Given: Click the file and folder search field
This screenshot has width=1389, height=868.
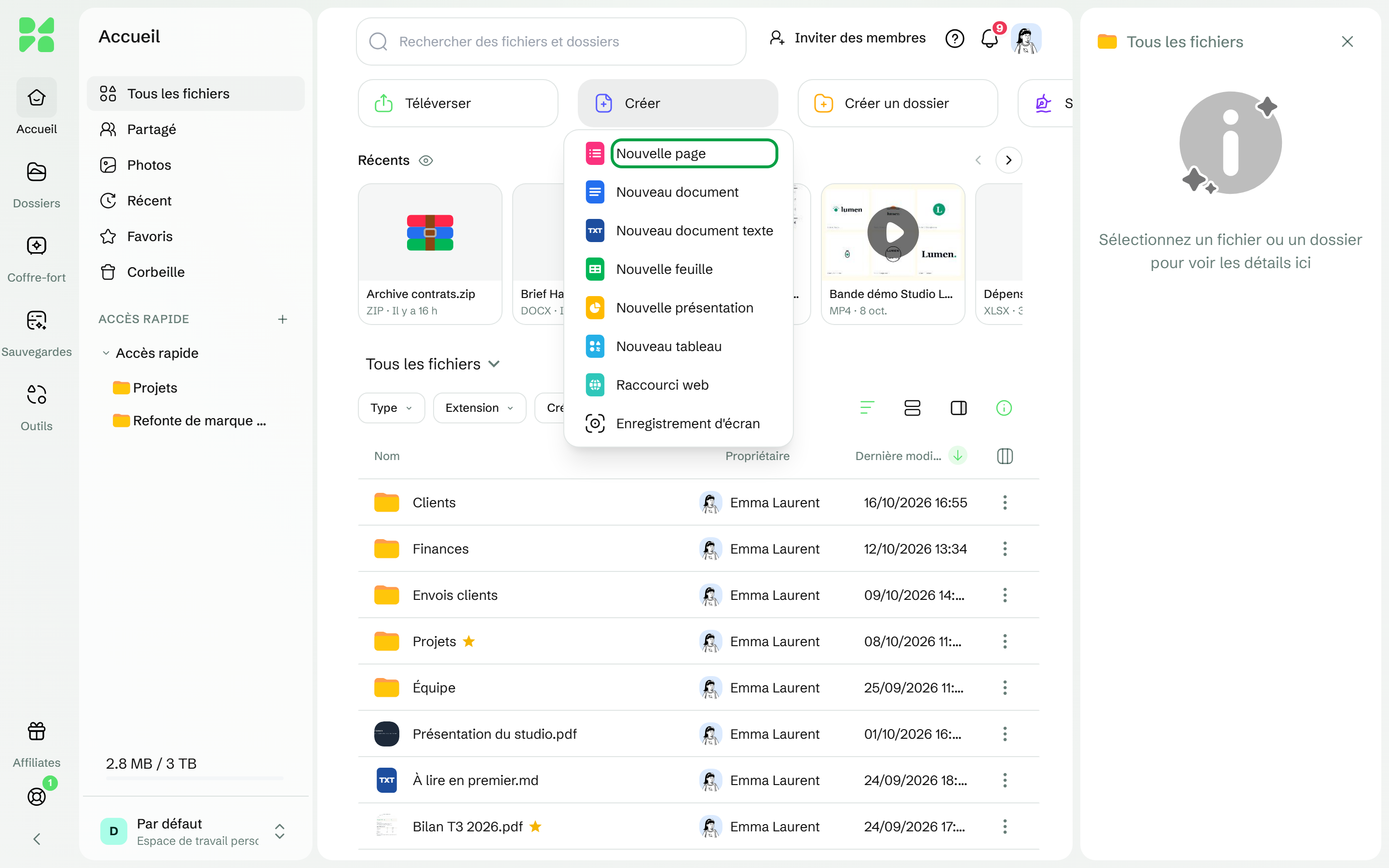Looking at the screenshot, I should (x=551, y=41).
